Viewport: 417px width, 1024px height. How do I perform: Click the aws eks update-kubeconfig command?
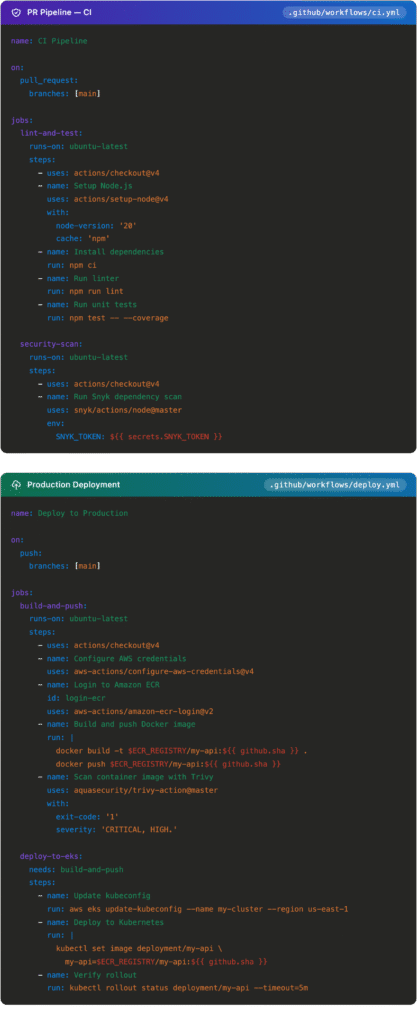(209, 909)
